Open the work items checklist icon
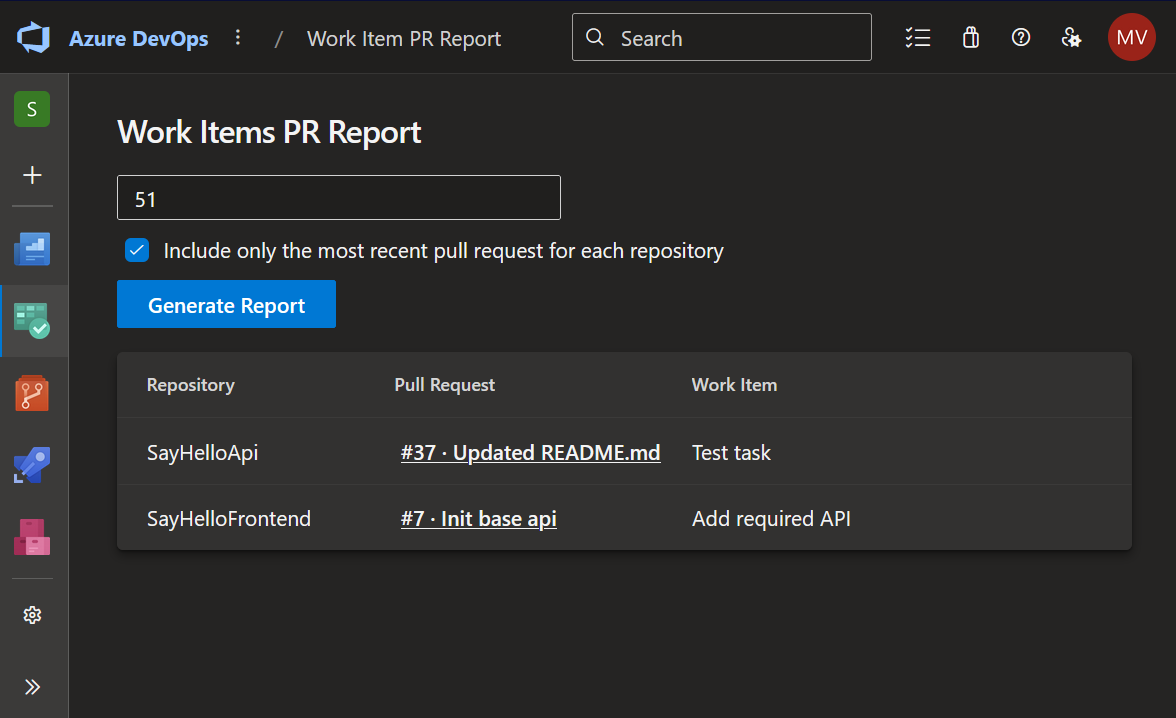This screenshot has width=1176, height=718. 917,38
